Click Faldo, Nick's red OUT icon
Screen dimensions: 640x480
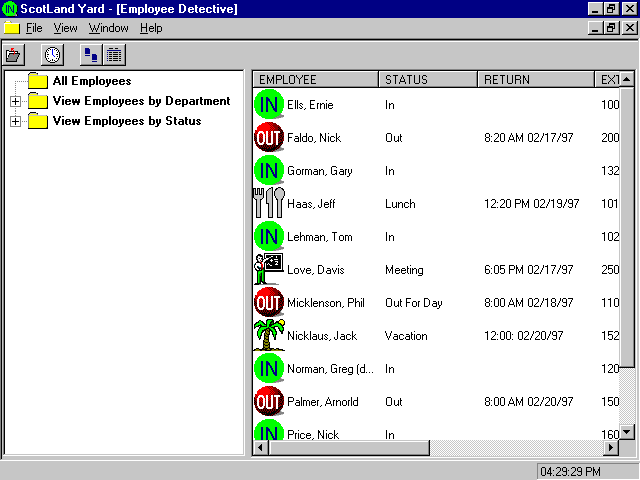click(269, 138)
